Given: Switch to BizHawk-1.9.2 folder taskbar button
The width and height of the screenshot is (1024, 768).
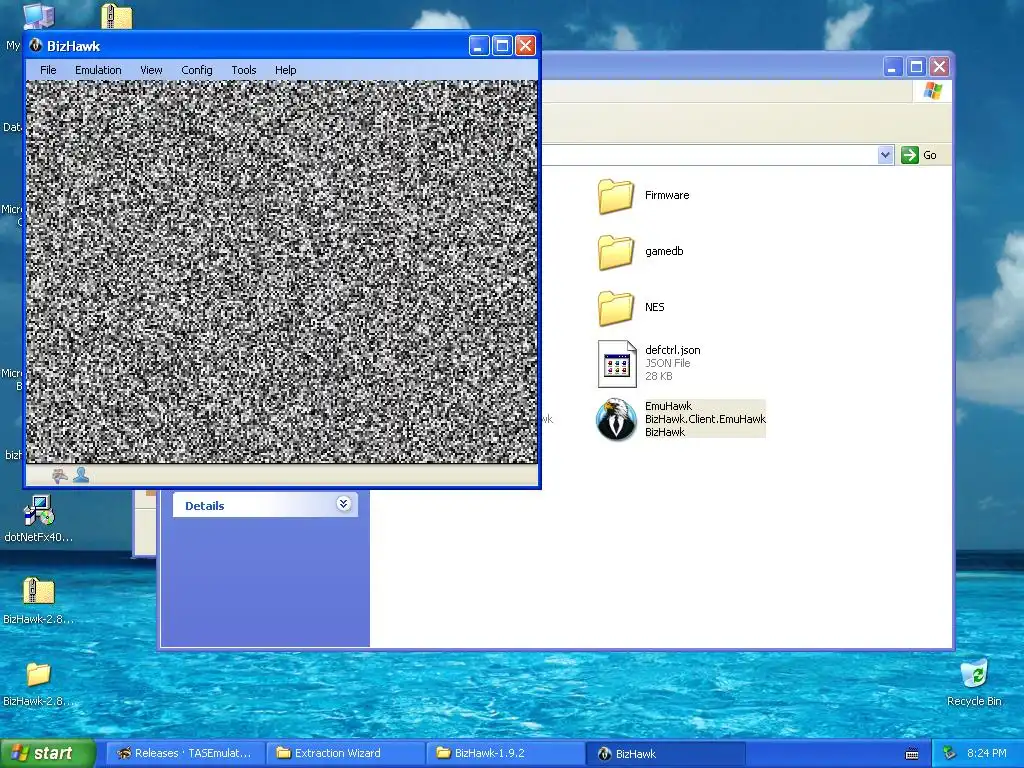Looking at the screenshot, I should tap(506, 753).
